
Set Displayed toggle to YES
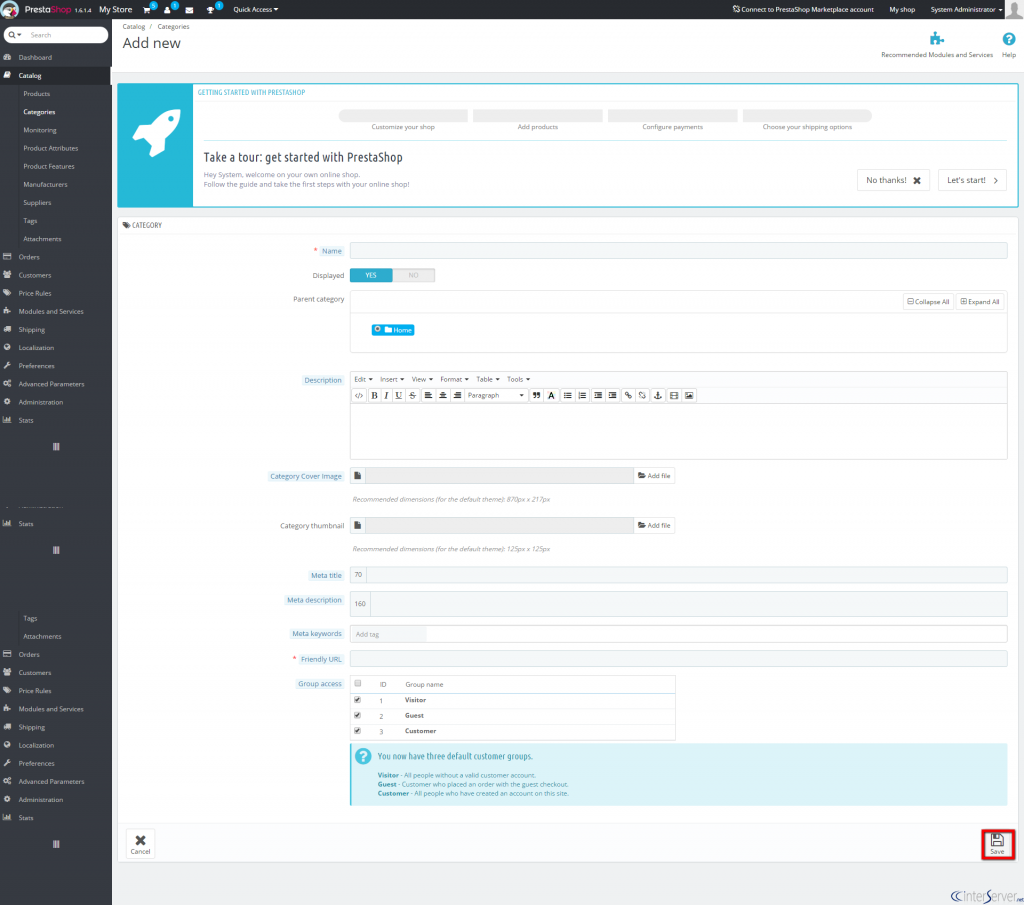(371, 276)
